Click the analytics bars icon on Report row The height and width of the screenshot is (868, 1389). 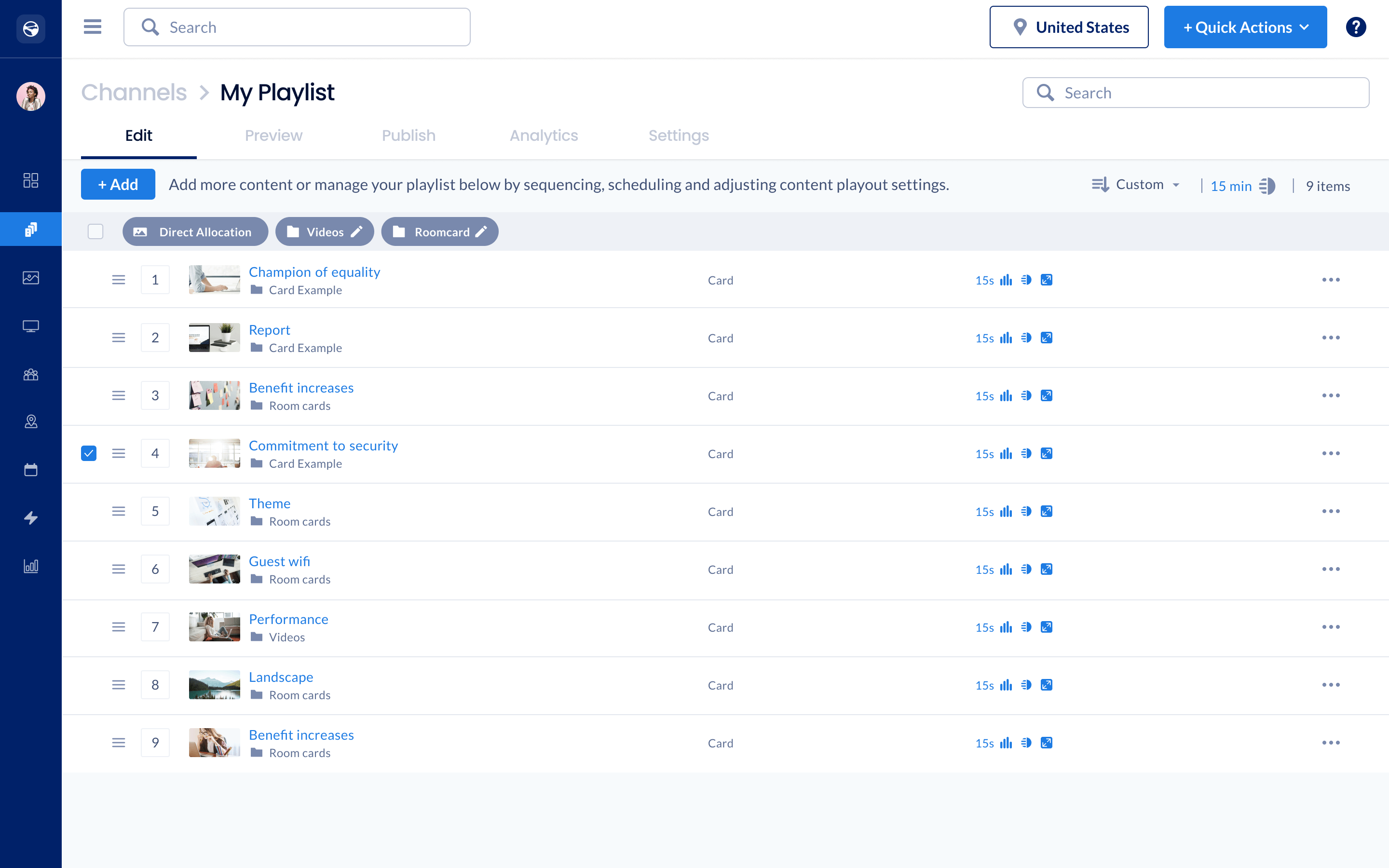tap(1006, 338)
